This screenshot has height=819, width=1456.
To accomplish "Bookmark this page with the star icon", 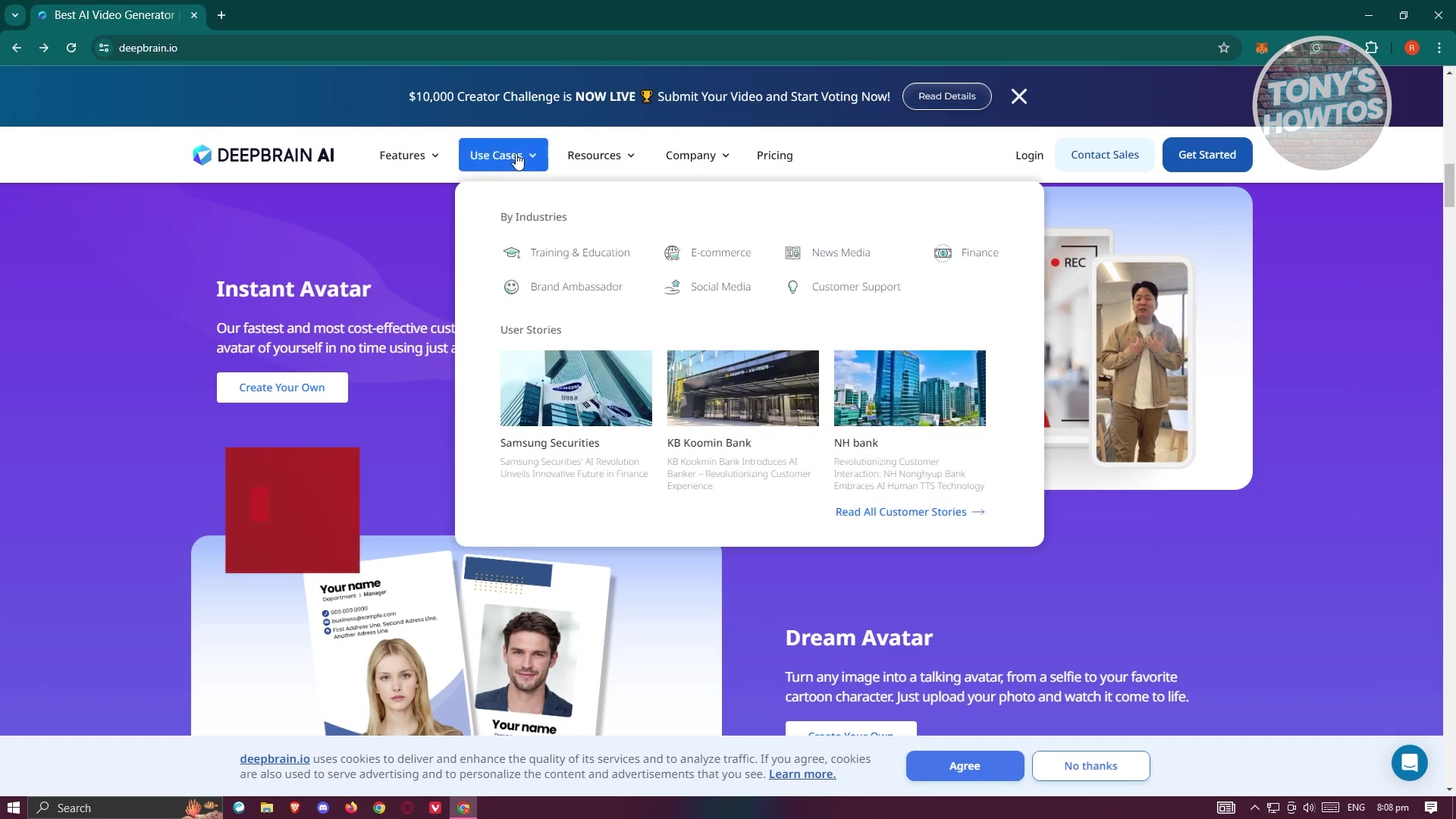I will point(1223,48).
